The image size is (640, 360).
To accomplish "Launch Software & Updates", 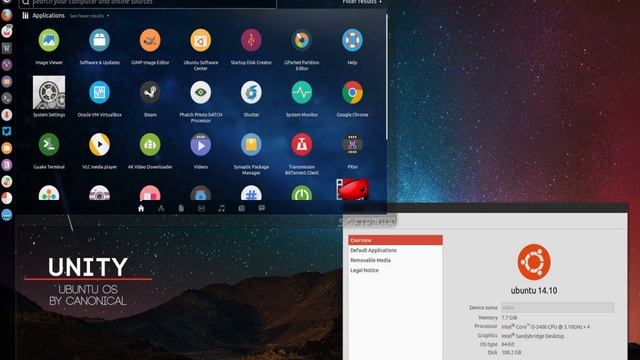I will coord(100,41).
